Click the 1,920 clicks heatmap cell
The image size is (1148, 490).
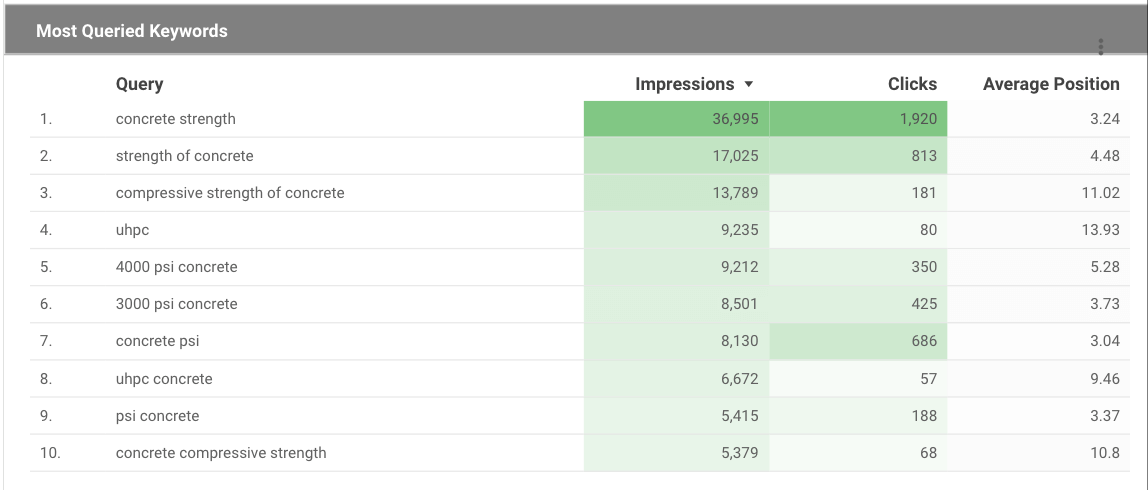tap(858, 119)
